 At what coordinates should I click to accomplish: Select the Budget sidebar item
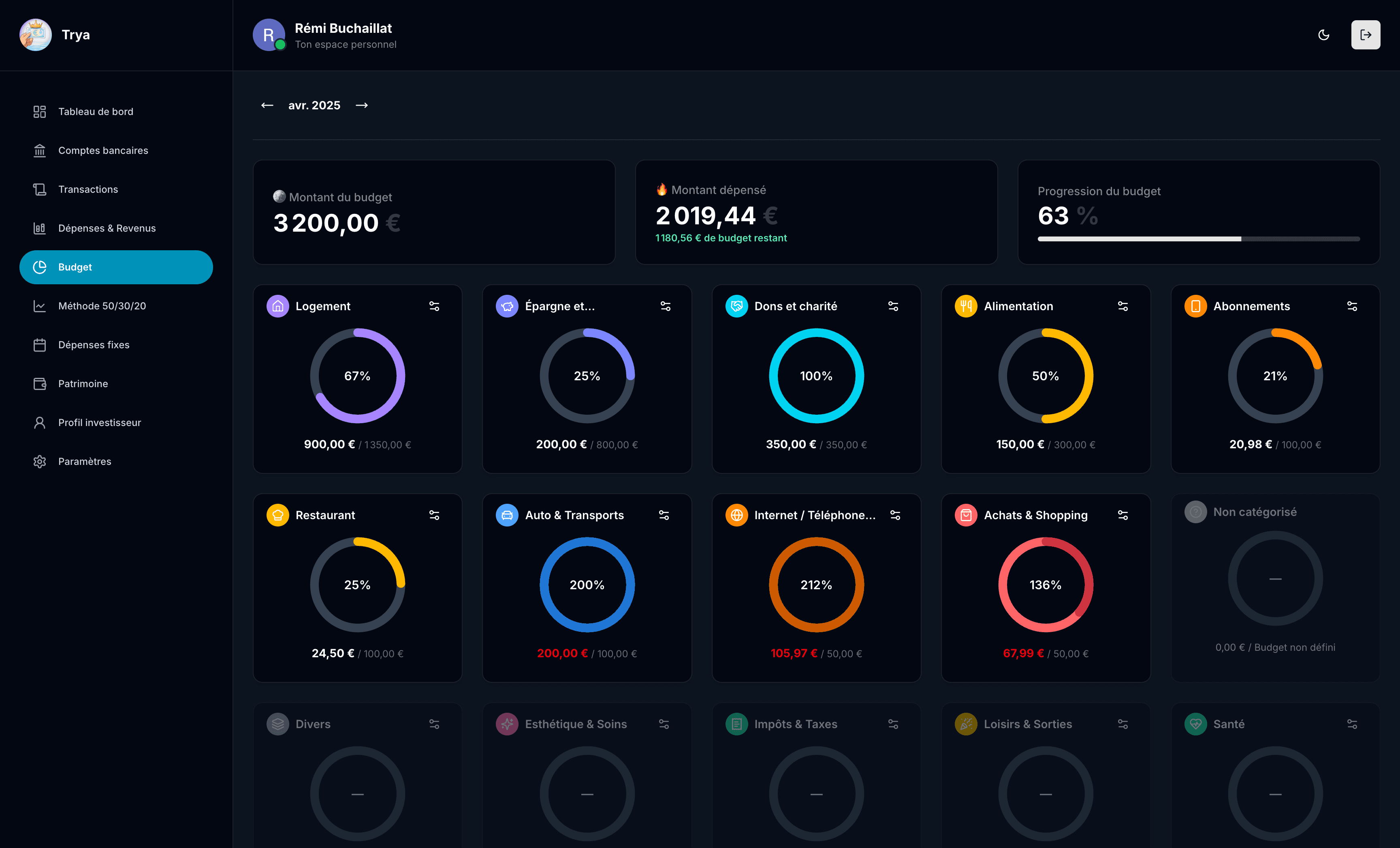click(116, 267)
